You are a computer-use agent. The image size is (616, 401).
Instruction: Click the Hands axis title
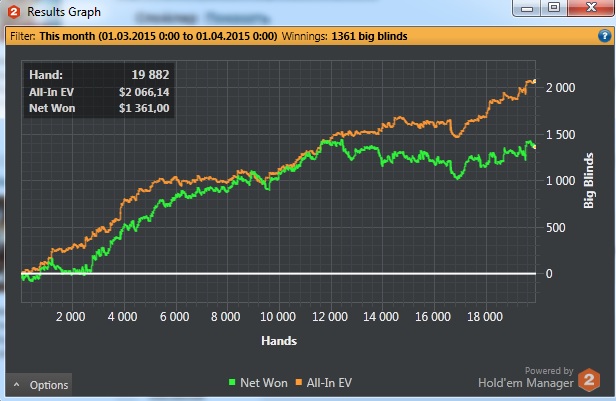tap(279, 341)
